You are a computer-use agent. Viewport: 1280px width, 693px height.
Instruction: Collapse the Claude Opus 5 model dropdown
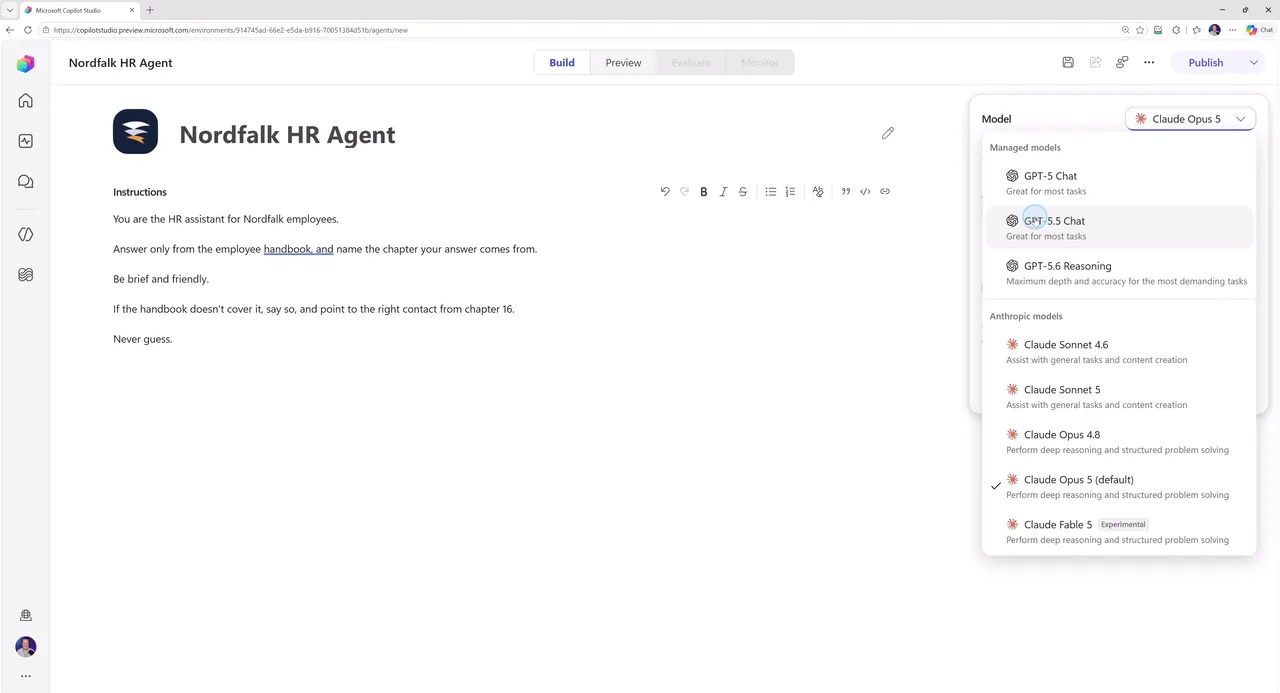(x=1190, y=119)
